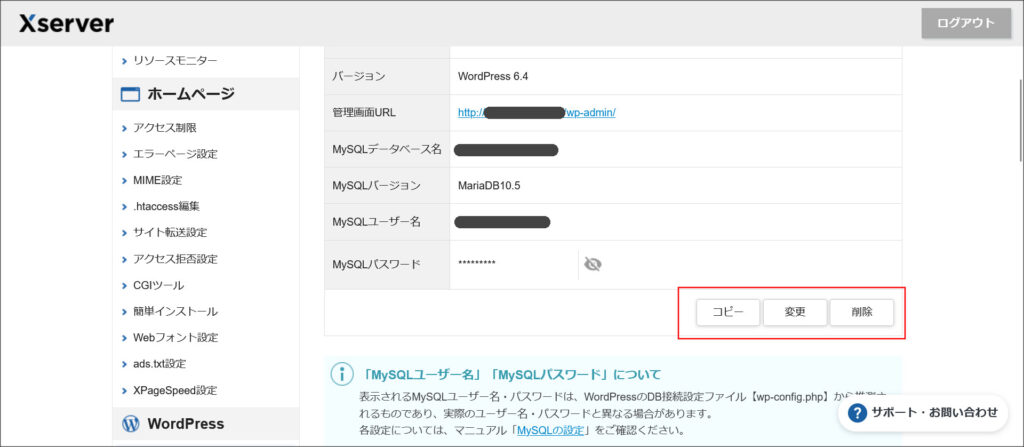
Task: Click the 変更 button
Action: click(x=795, y=312)
